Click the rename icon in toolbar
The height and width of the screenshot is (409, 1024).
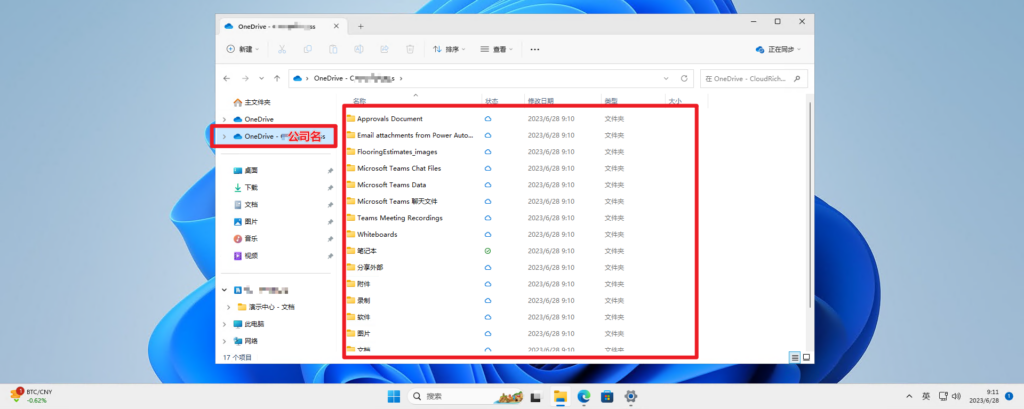tap(358, 48)
